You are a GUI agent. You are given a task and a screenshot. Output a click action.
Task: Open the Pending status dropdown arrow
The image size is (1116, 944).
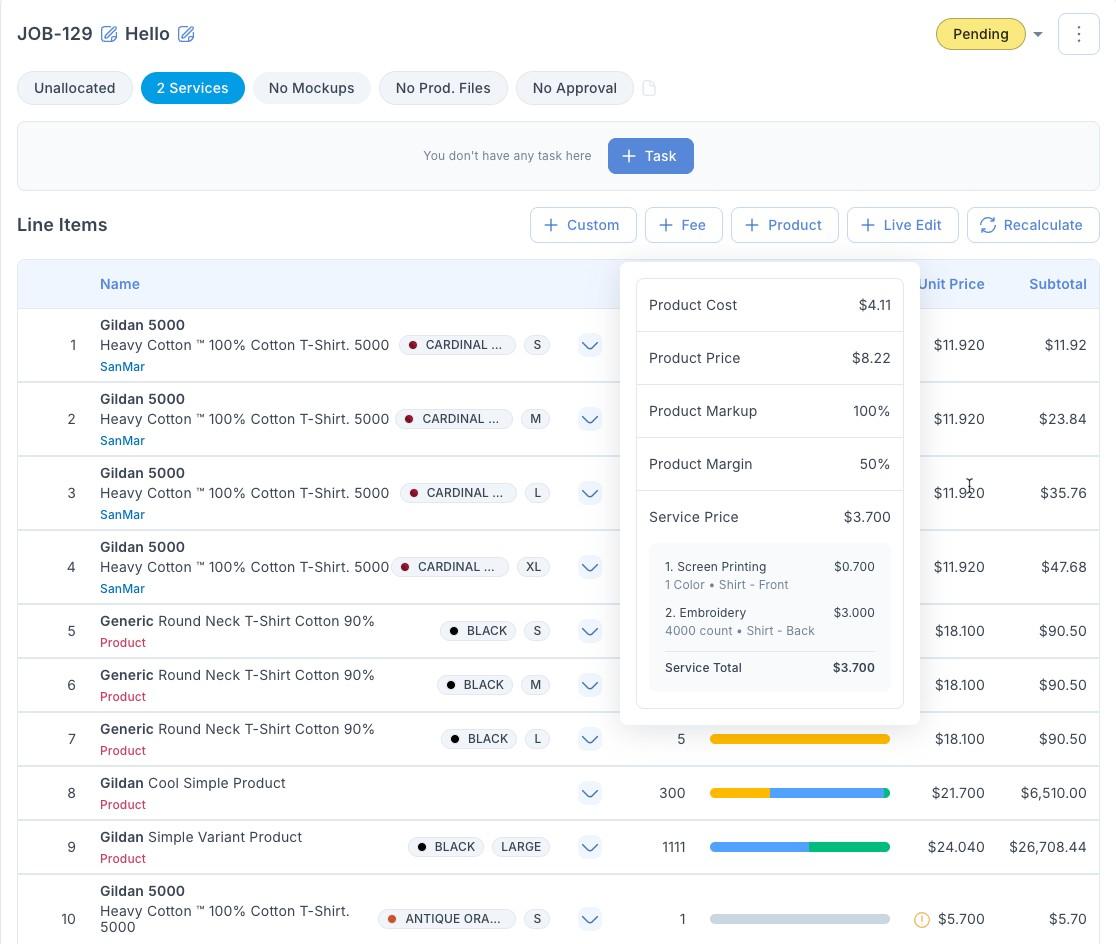click(1038, 34)
